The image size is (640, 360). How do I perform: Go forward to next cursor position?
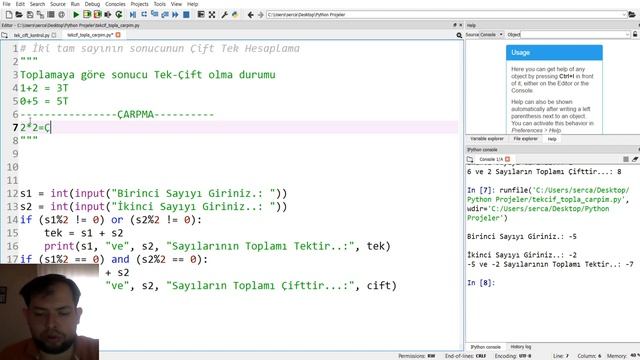point(260,15)
